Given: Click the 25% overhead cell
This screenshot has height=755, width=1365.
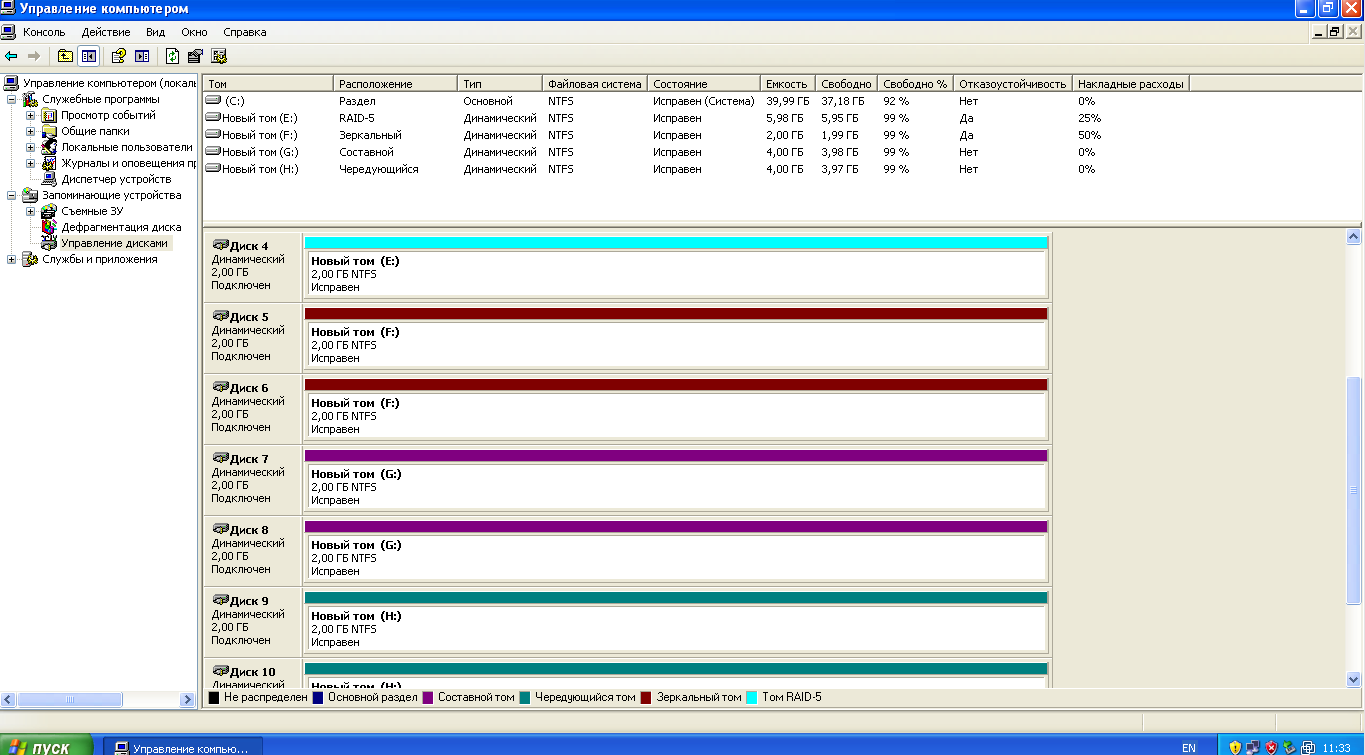Looking at the screenshot, I should tap(1089, 118).
